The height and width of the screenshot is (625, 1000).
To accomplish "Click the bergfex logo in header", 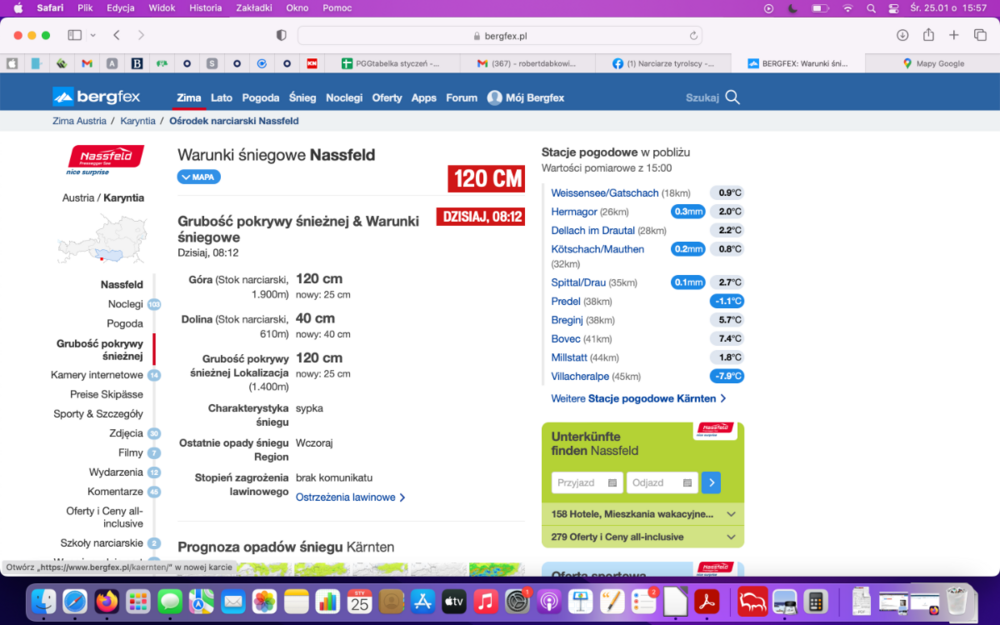I will [x=96, y=97].
